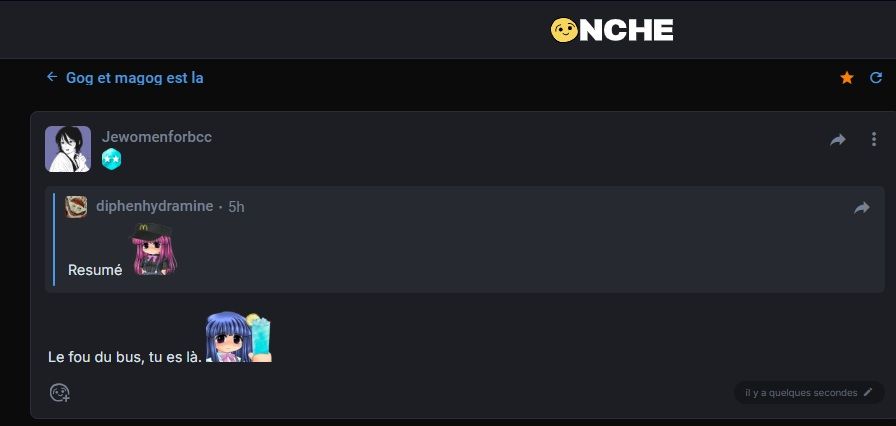Viewport: 896px width, 426px height.
Task: Click the teal star badge under the username
Action: tap(111, 159)
